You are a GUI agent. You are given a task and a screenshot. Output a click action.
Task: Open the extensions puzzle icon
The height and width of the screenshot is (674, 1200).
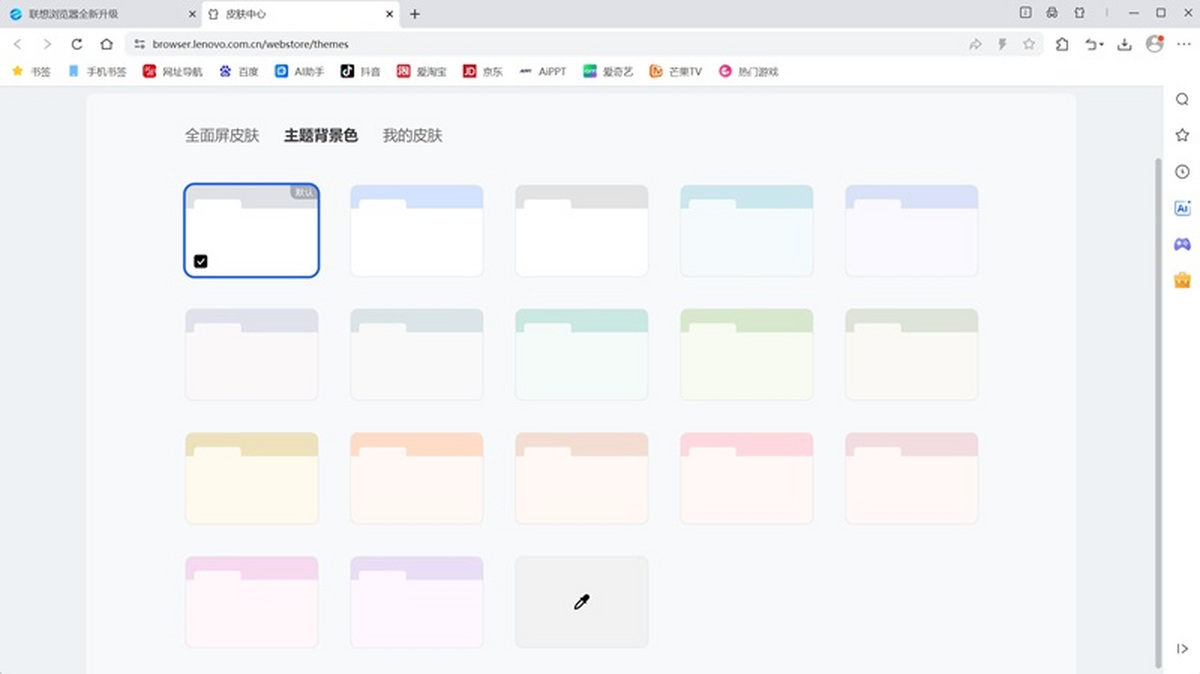coord(1062,44)
